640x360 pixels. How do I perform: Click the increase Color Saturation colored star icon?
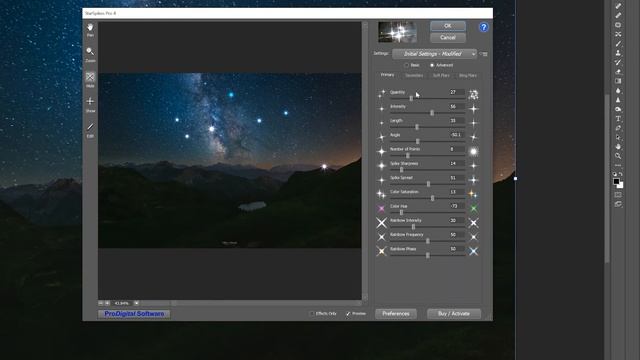(x=473, y=194)
